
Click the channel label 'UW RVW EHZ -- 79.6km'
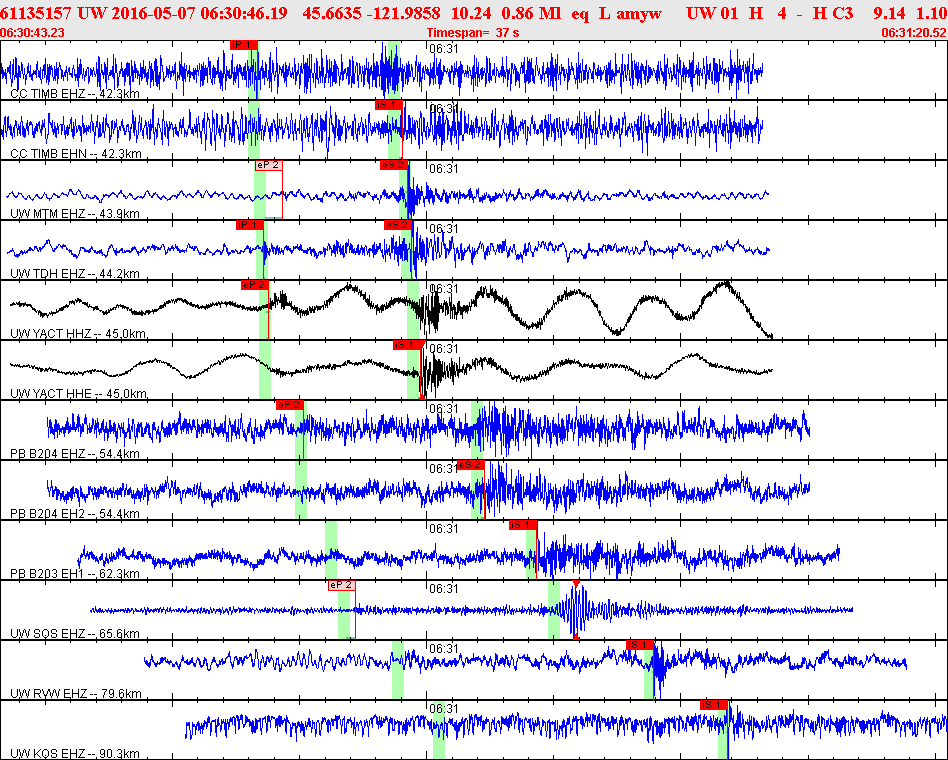76,693
